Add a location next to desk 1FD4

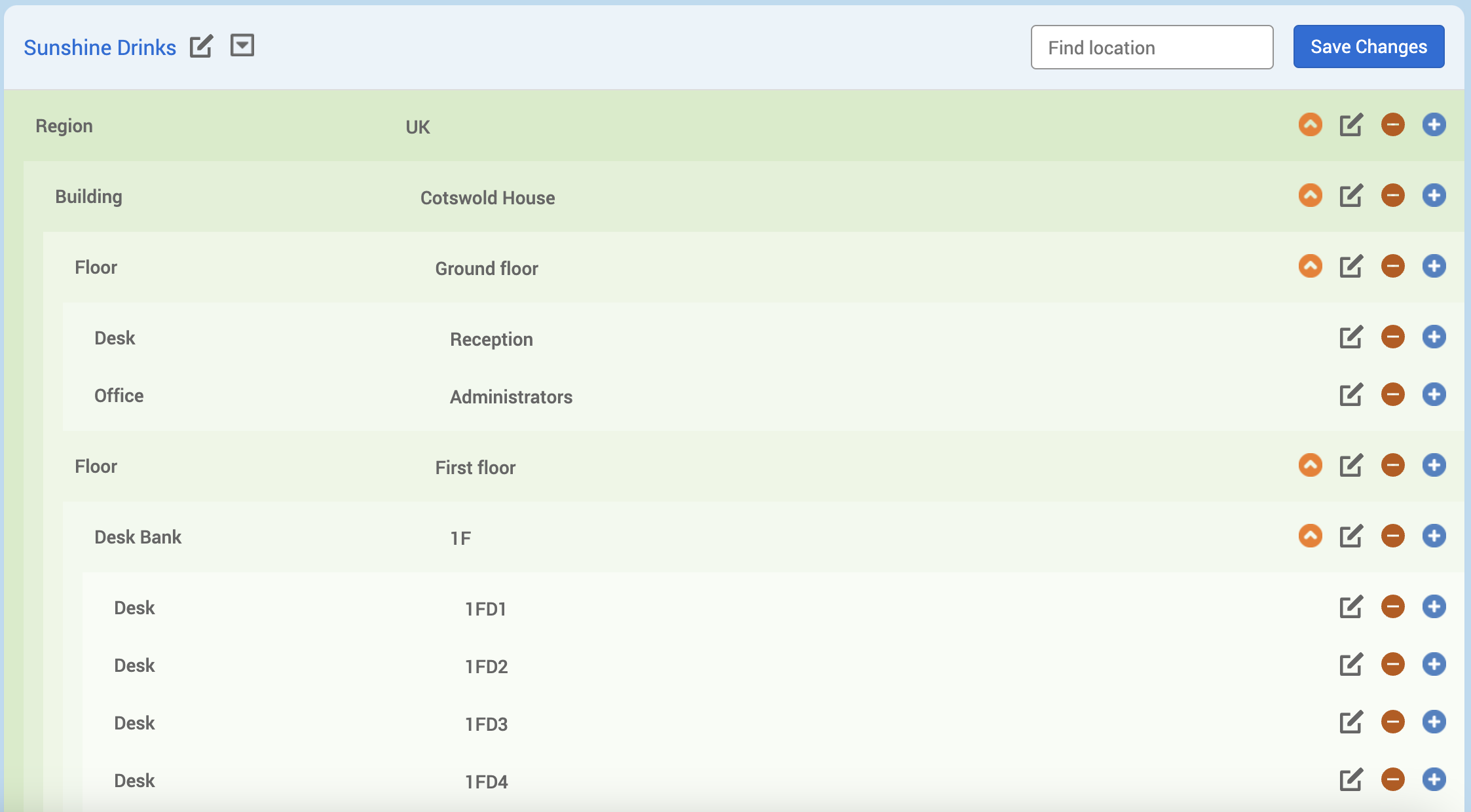1434,779
